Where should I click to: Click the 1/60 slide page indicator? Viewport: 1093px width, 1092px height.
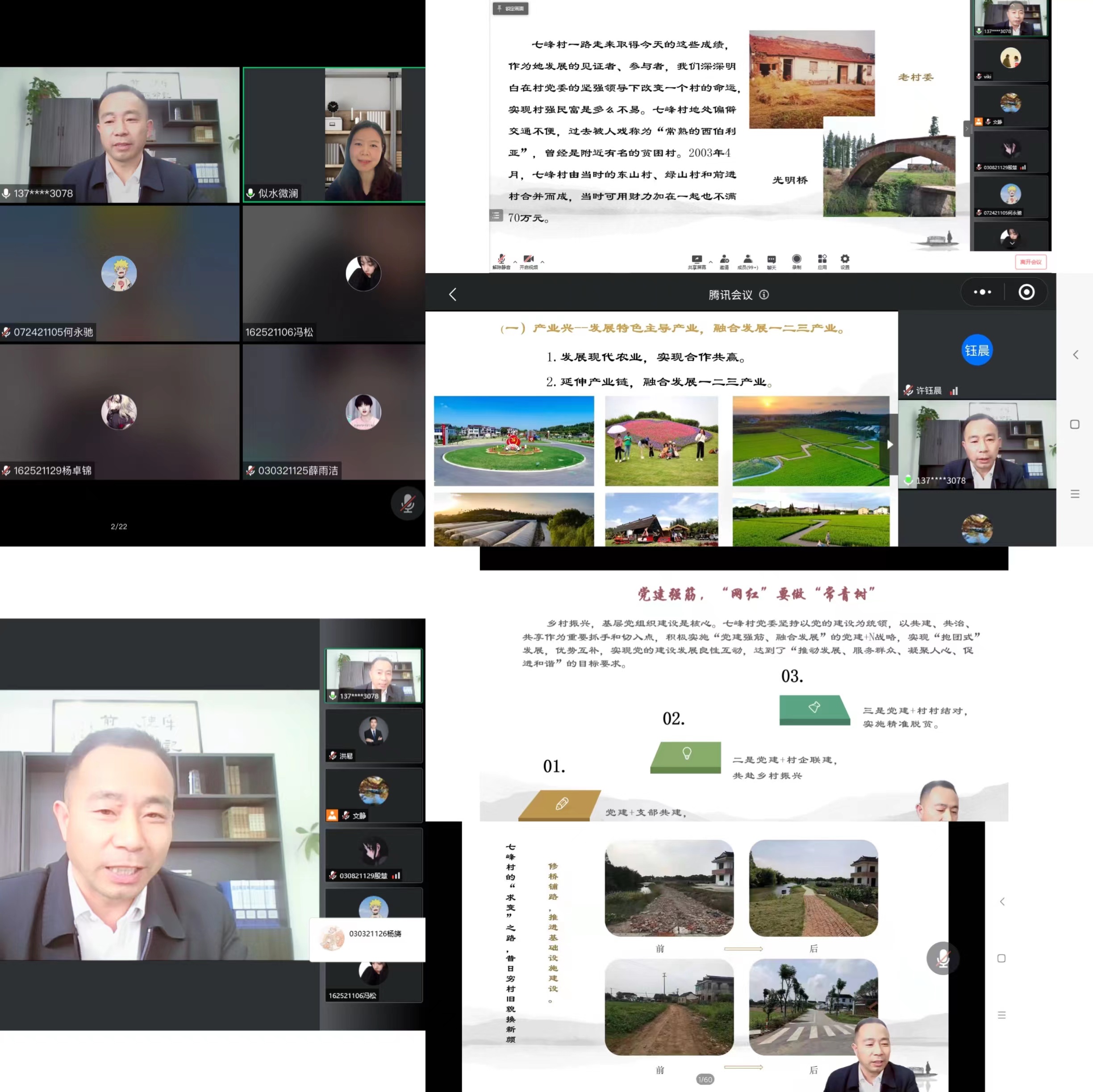coord(705,1079)
